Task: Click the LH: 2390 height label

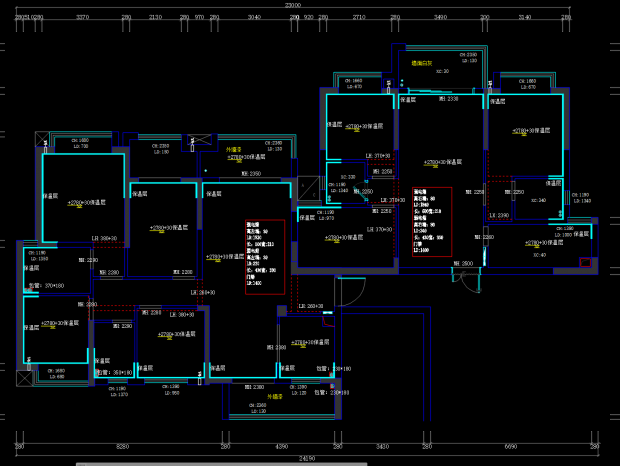Action: click(499, 215)
